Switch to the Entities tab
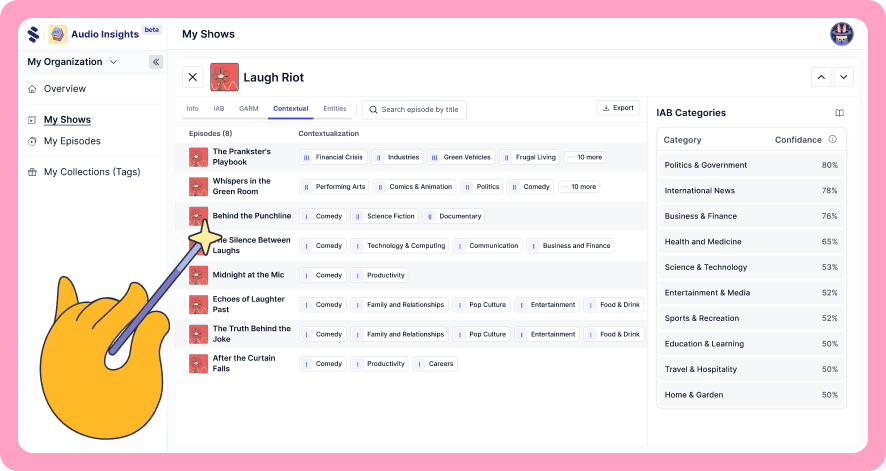Viewport: 886px width, 471px height. click(x=334, y=108)
